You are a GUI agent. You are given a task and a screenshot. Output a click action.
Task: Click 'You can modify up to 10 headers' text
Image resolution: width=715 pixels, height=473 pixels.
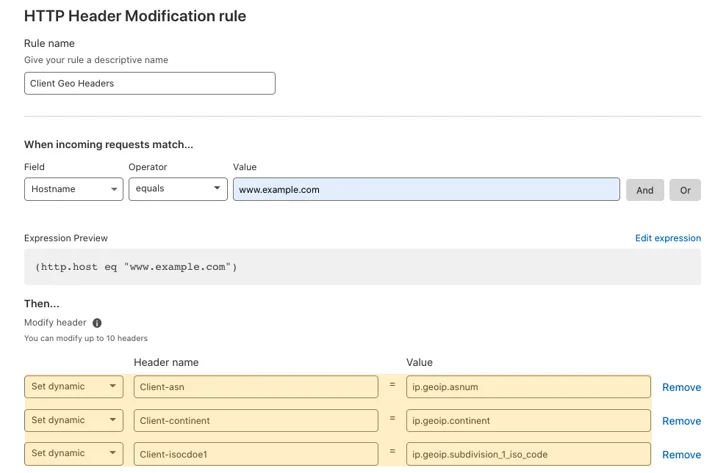click(x=86, y=338)
